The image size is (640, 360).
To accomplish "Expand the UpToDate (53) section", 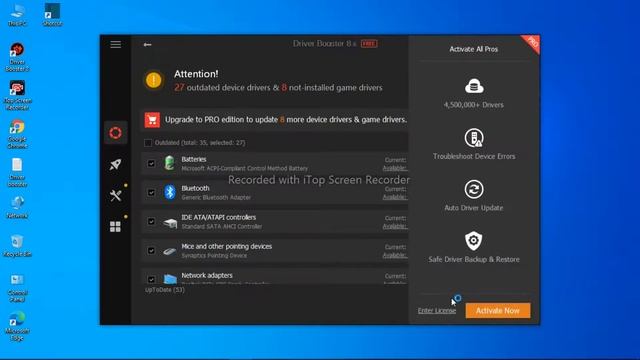I will coord(165,290).
